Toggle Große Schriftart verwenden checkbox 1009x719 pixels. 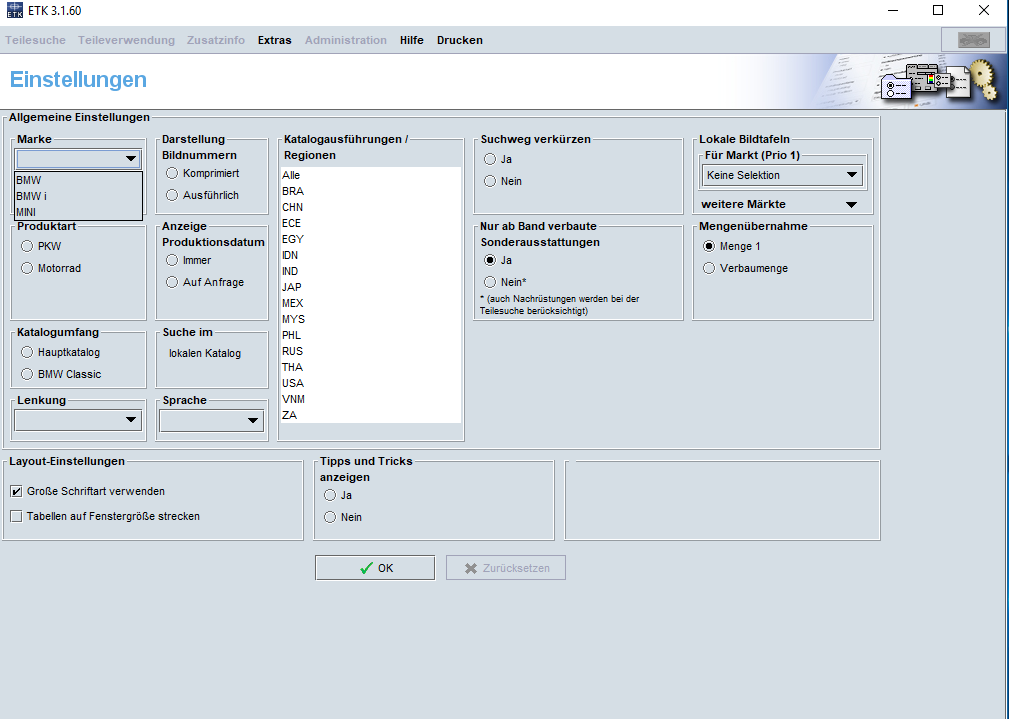(x=16, y=492)
